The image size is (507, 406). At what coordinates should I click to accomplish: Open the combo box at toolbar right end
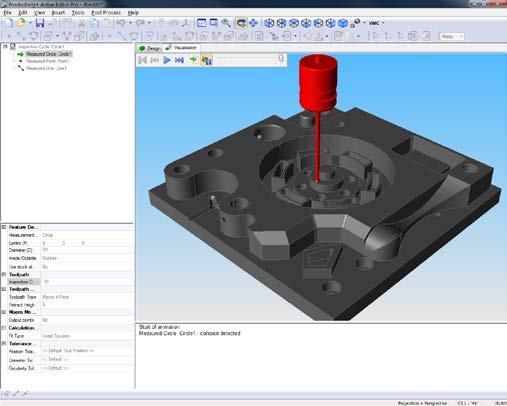click(452, 36)
